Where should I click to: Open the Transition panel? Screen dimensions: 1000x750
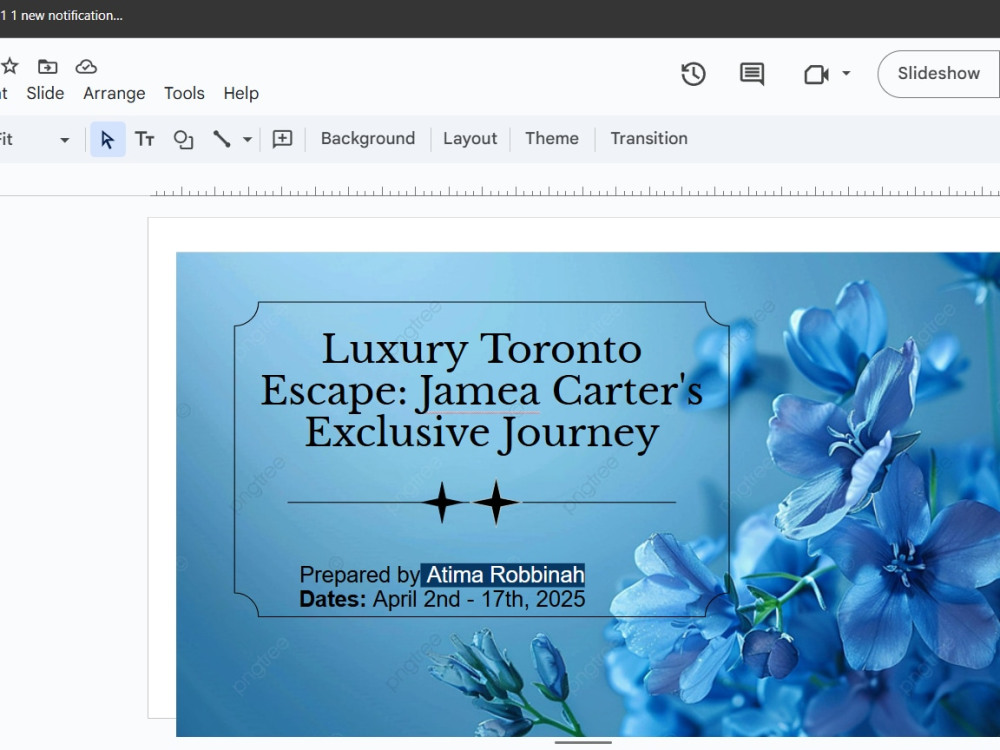(x=649, y=138)
